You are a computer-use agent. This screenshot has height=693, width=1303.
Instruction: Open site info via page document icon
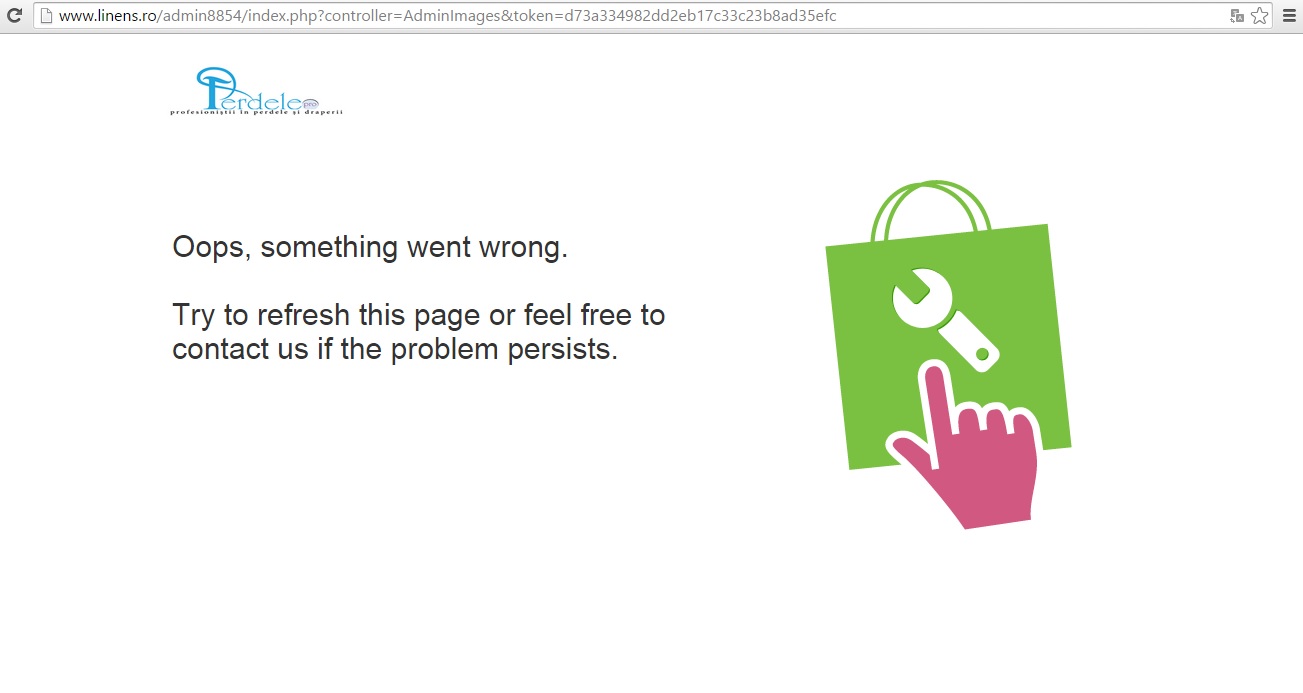click(45, 16)
